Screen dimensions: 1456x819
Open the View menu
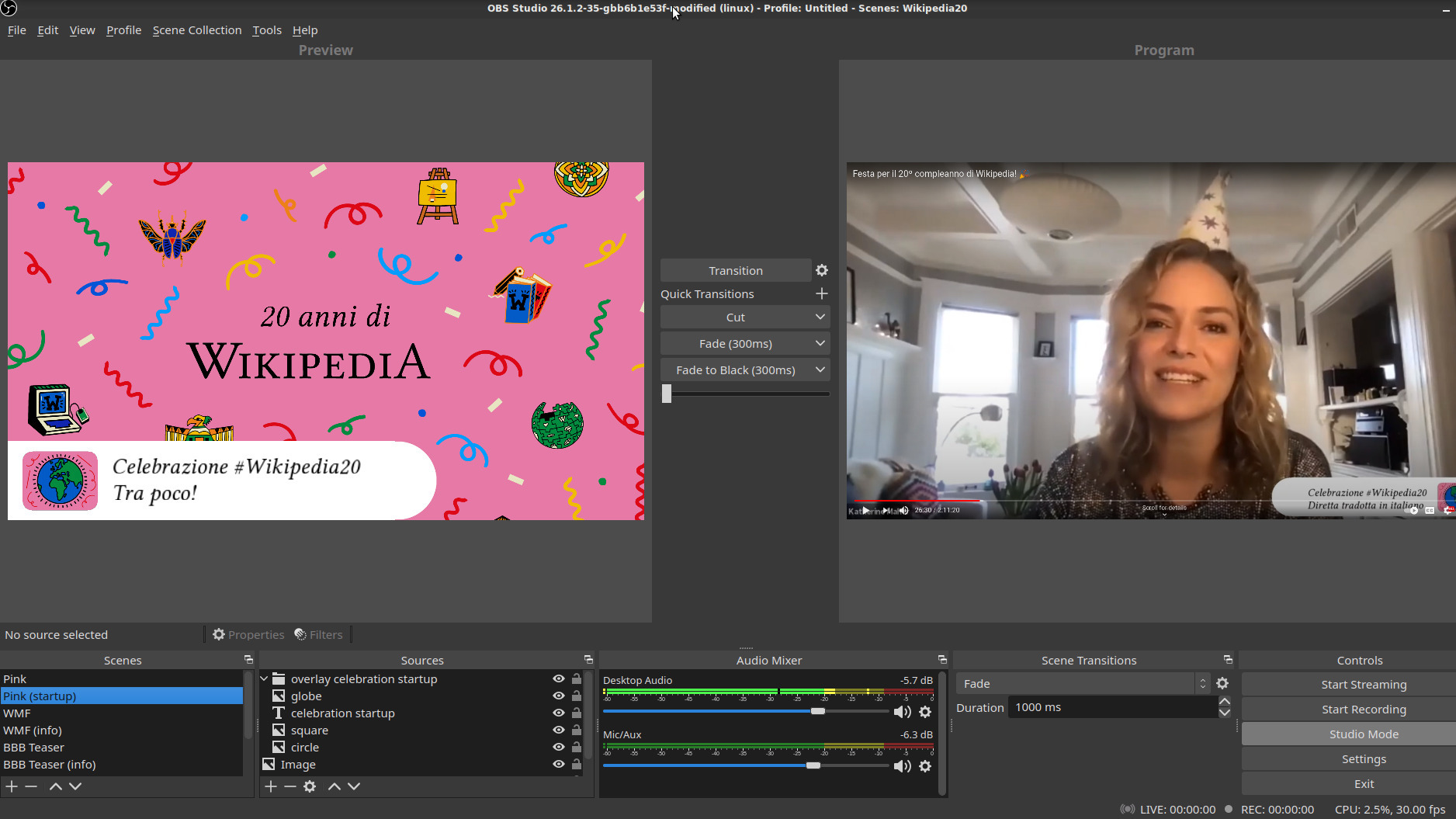pos(82,30)
